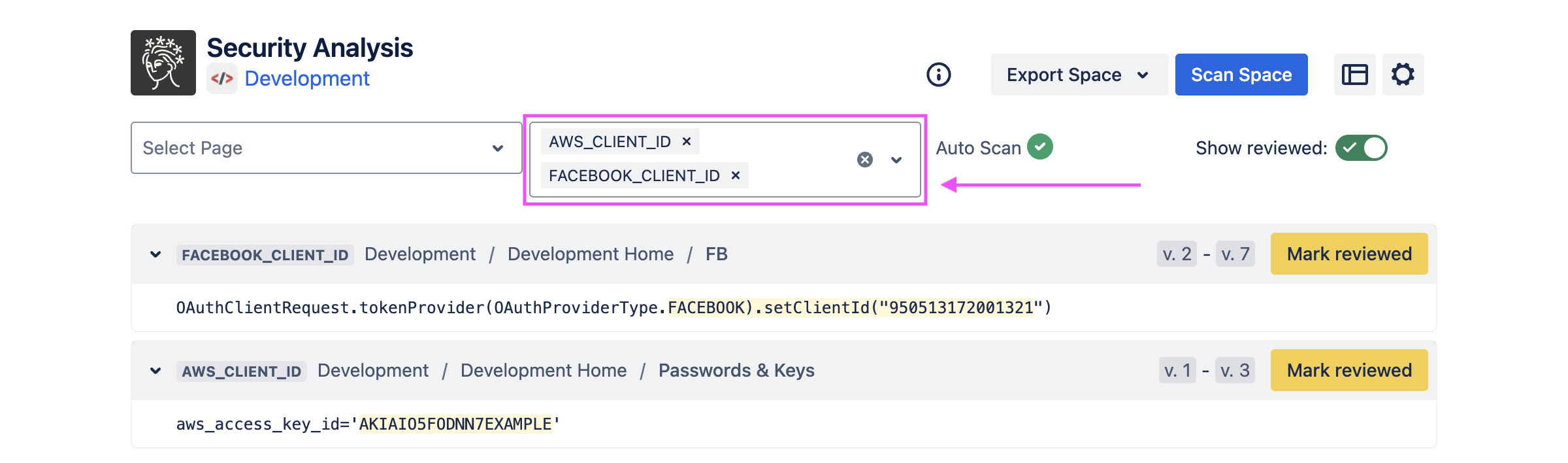The image size is (1568, 463).
Task: Remove the AWS_CLIENT_ID filter tag
Action: coord(687,141)
